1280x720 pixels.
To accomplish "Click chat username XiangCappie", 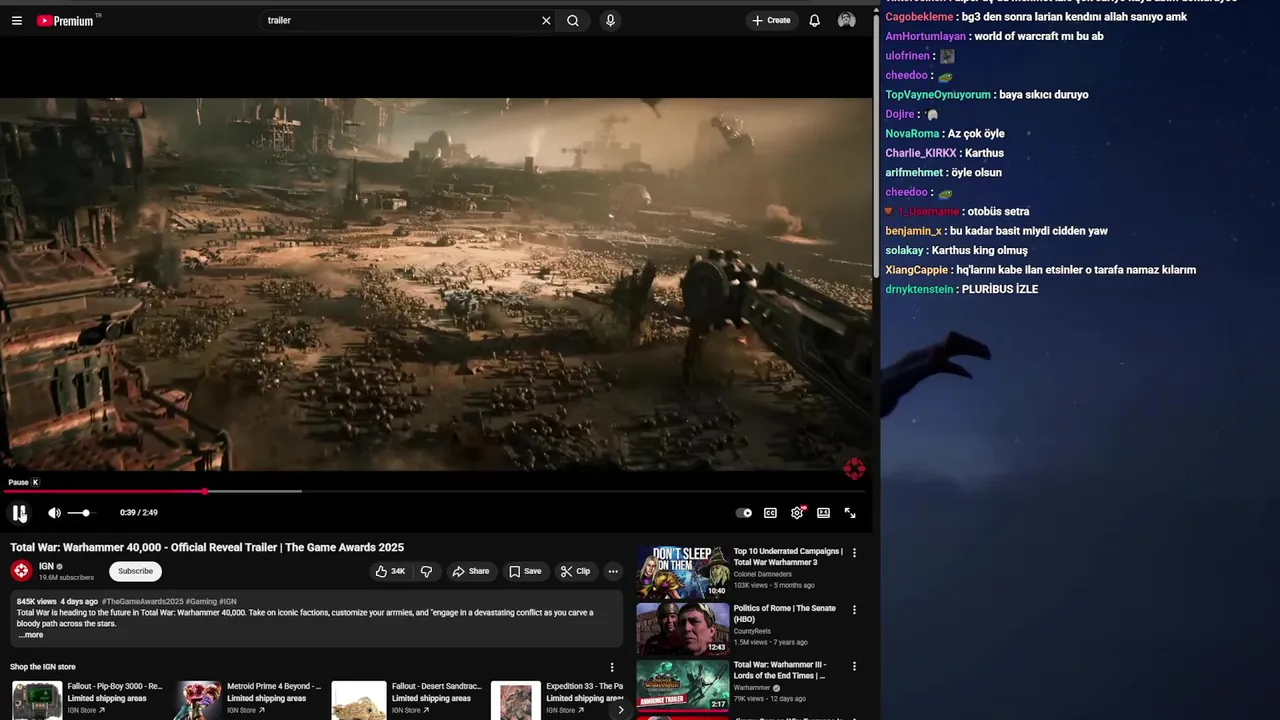I will [916, 270].
